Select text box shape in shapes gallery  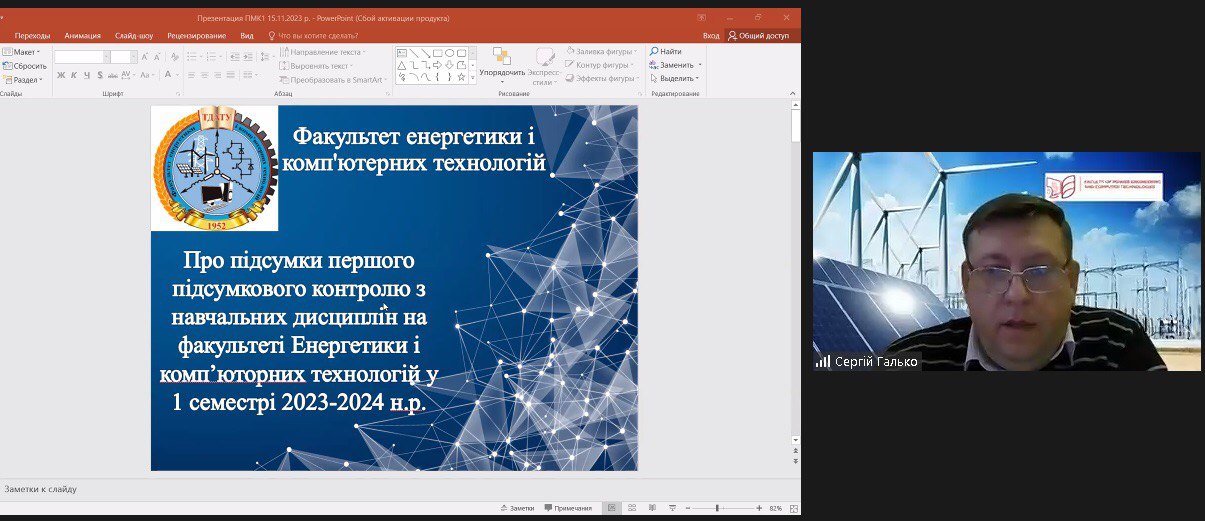coord(403,52)
